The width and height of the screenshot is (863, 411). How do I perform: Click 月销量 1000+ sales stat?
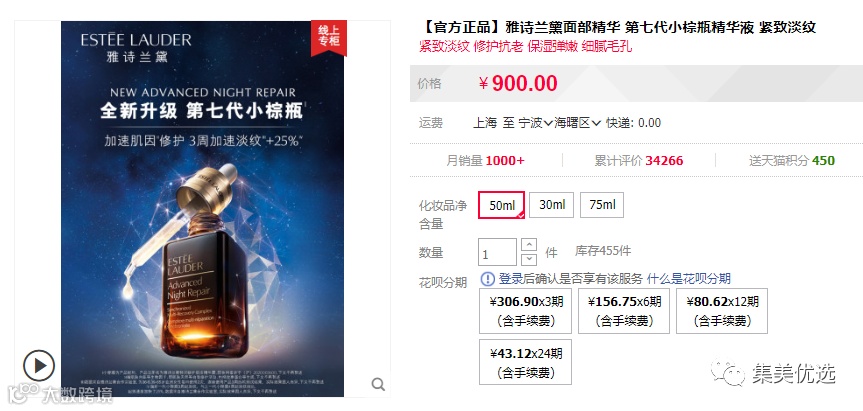coord(485,161)
